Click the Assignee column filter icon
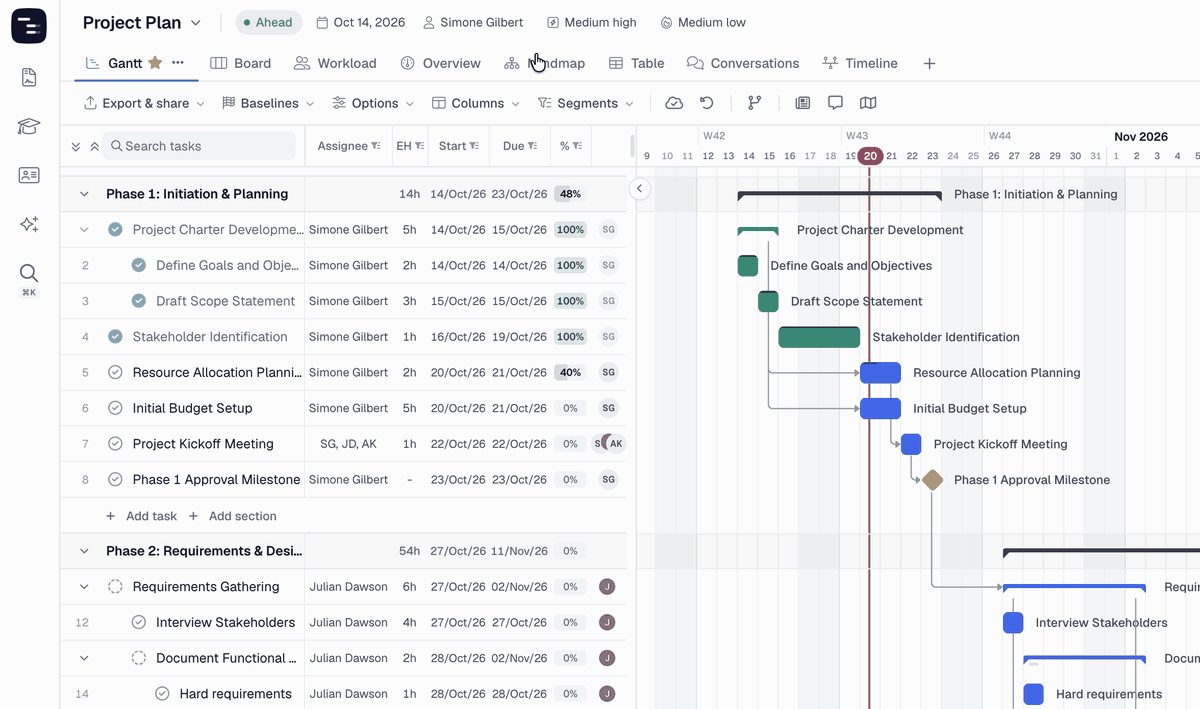The width and height of the screenshot is (1200, 709). pos(376,146)
